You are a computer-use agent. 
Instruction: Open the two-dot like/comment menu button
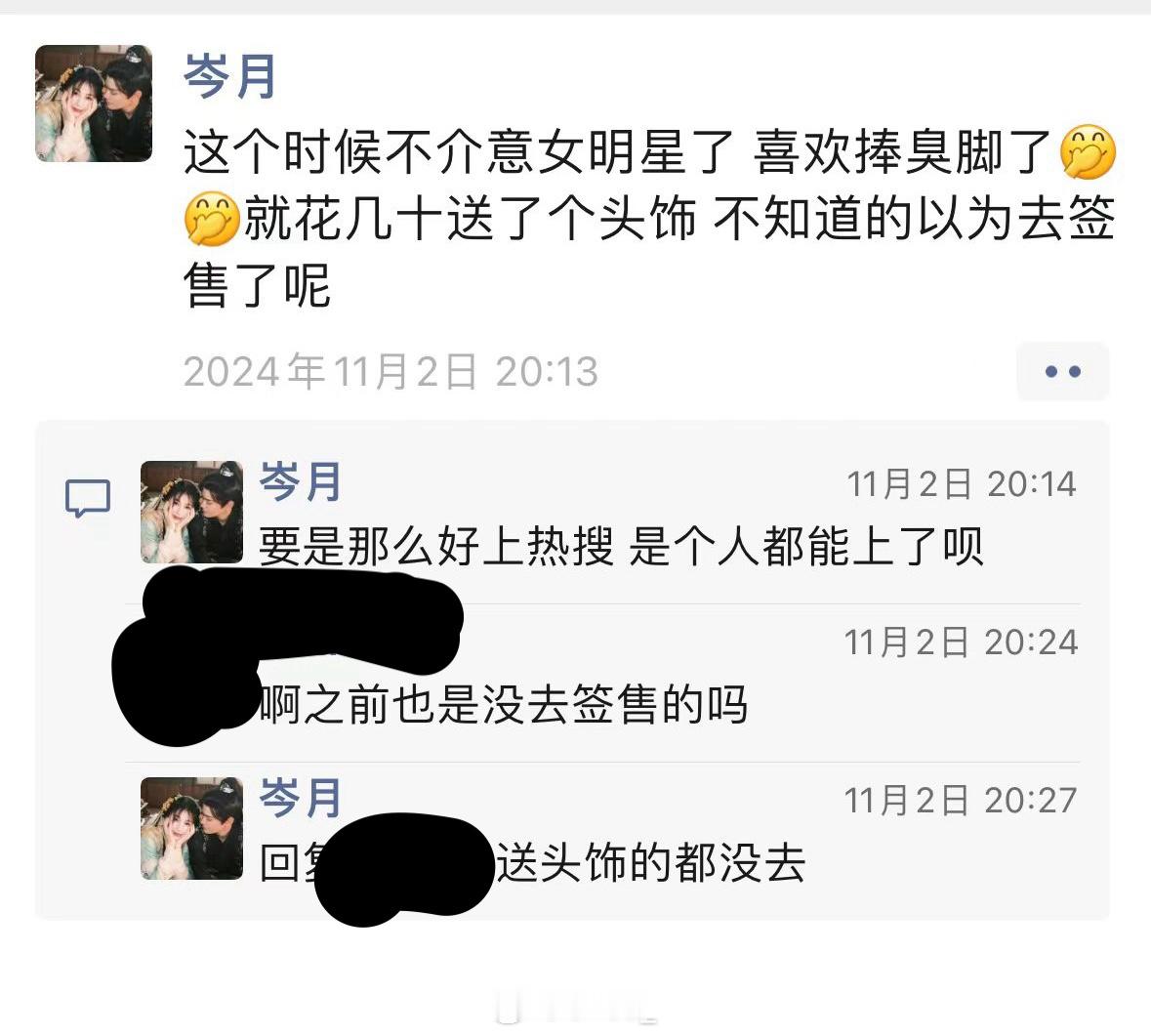[1062, 371]
